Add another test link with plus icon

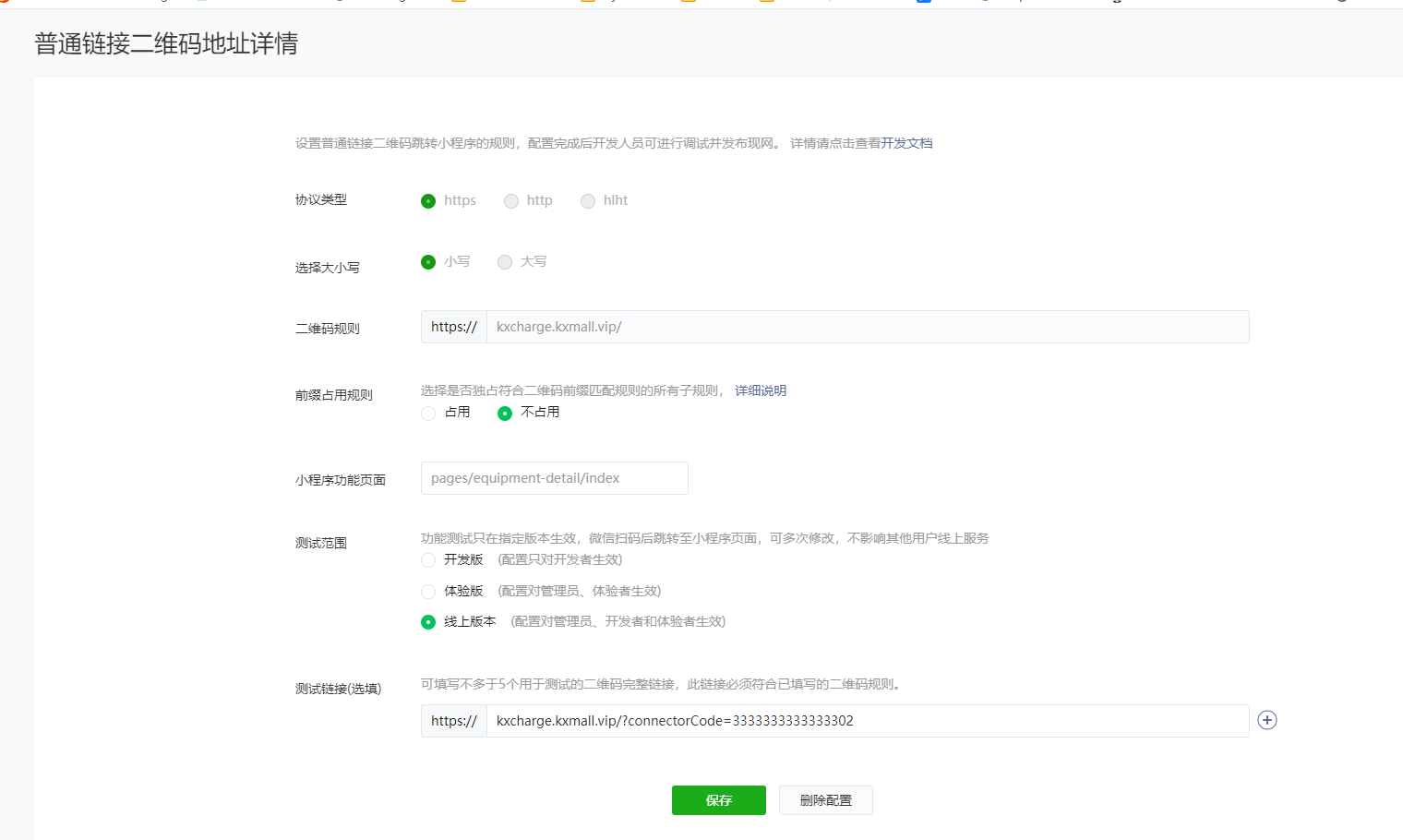click(x=1267, y=720)
